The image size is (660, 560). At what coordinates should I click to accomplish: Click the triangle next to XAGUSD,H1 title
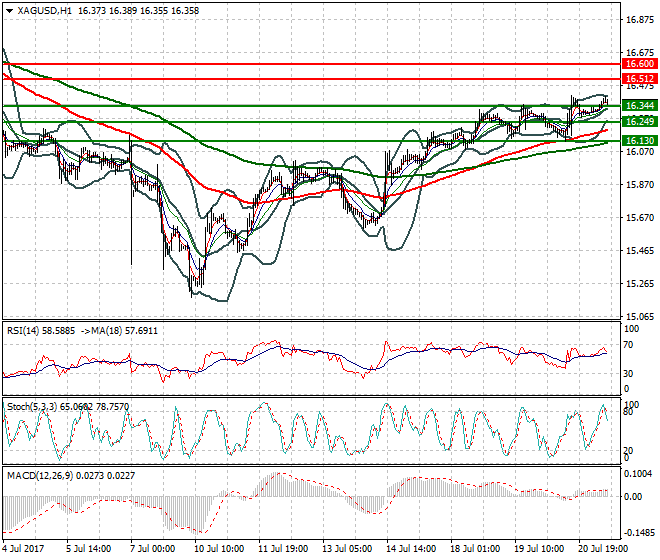tap(10, 11)
